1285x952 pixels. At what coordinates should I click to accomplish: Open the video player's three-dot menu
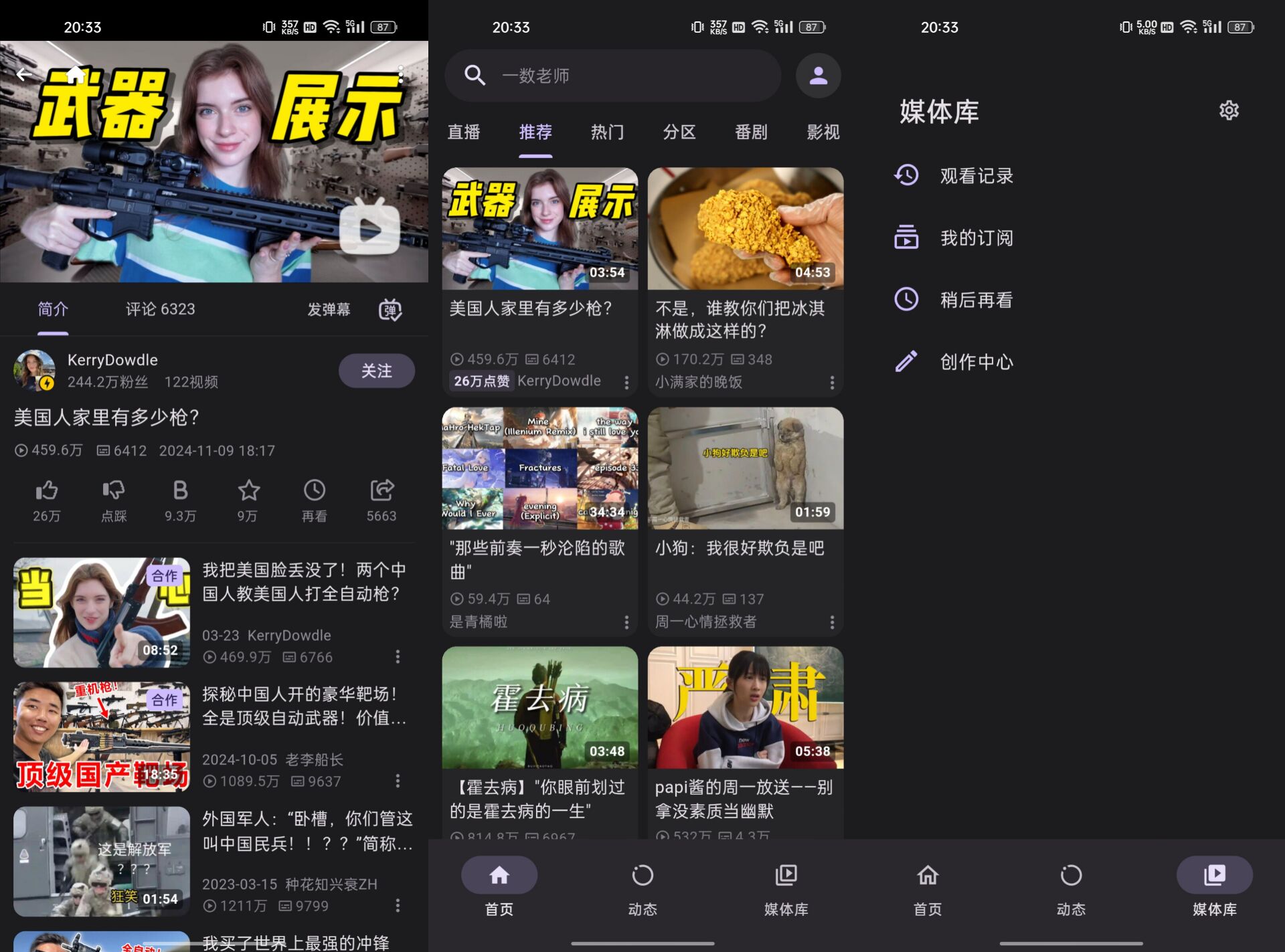tap(400, 74)
